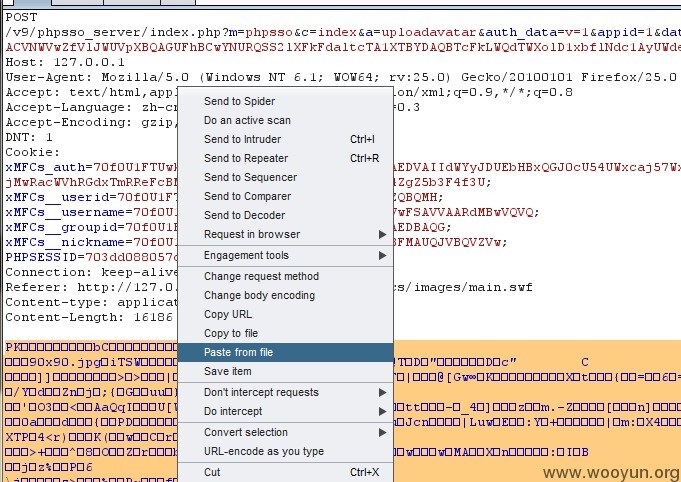
Task: Open Do intercept menu entry
Action: [285, 411]
